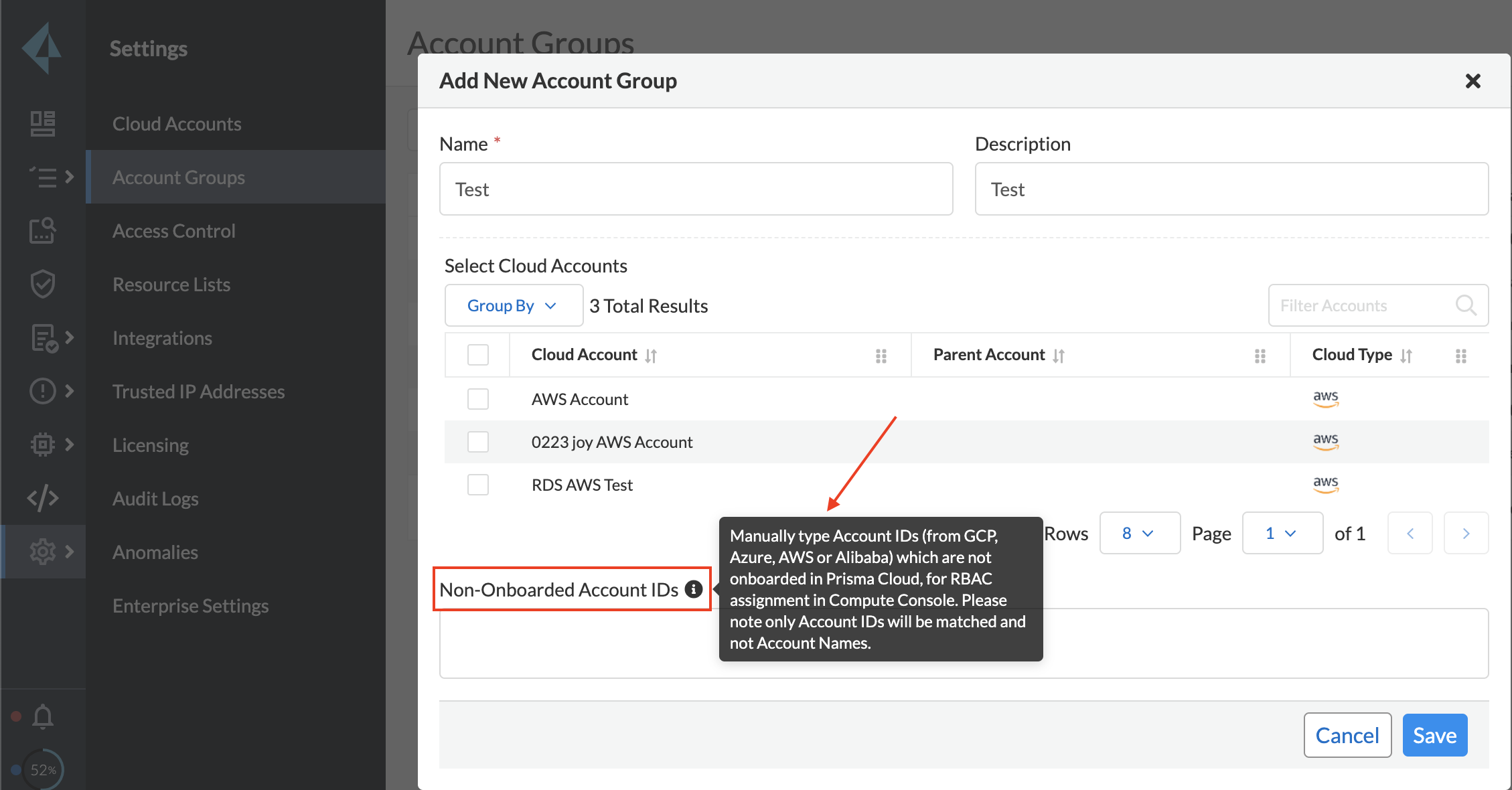Tick the RDS AWS Test checkbox
The image size is (1512, 790).
pos(478,485)
